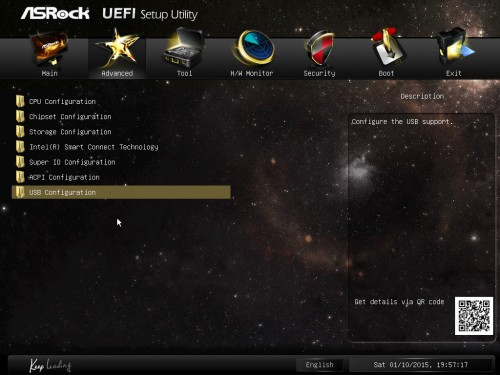Click the QR code image

click(x=474, y=316)
